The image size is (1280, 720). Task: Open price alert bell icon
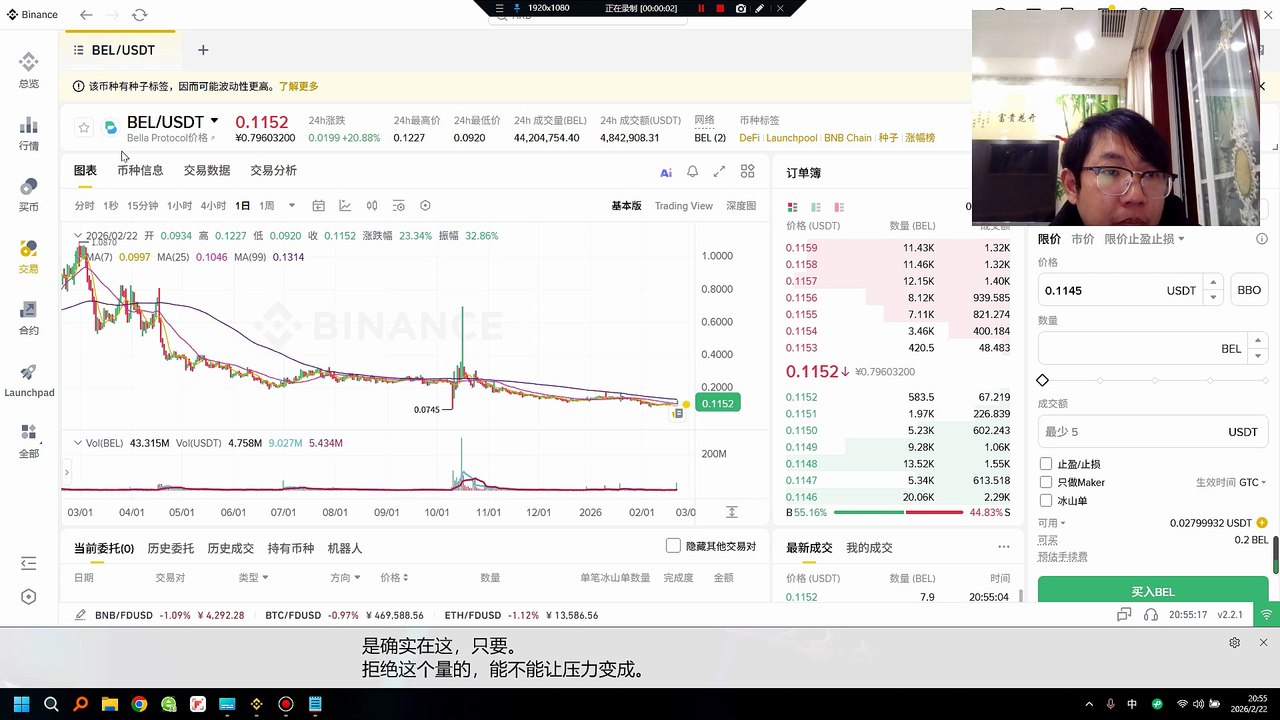692,172
